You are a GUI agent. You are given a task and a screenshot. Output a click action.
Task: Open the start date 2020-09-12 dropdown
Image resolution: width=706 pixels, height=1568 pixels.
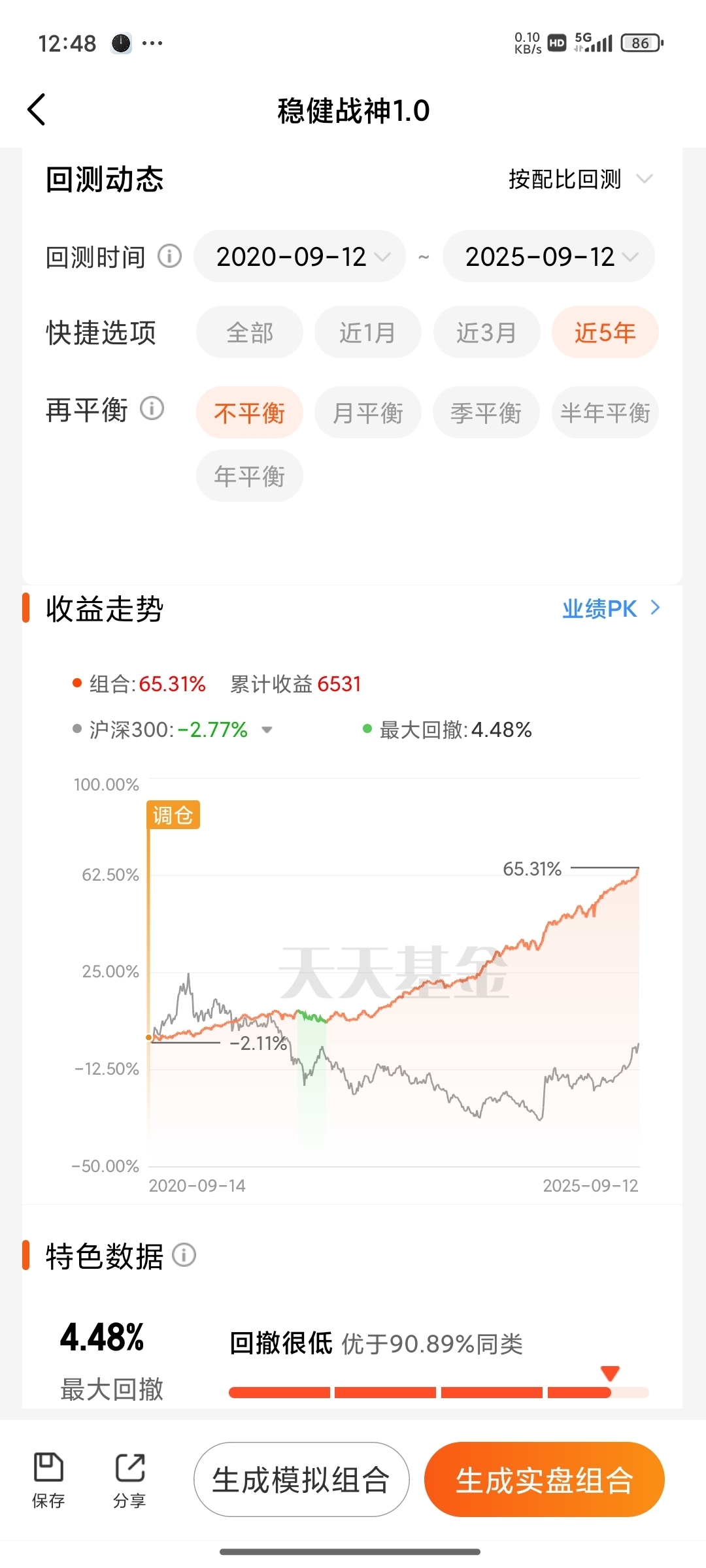pyautogui.click(x=300, y=256)
